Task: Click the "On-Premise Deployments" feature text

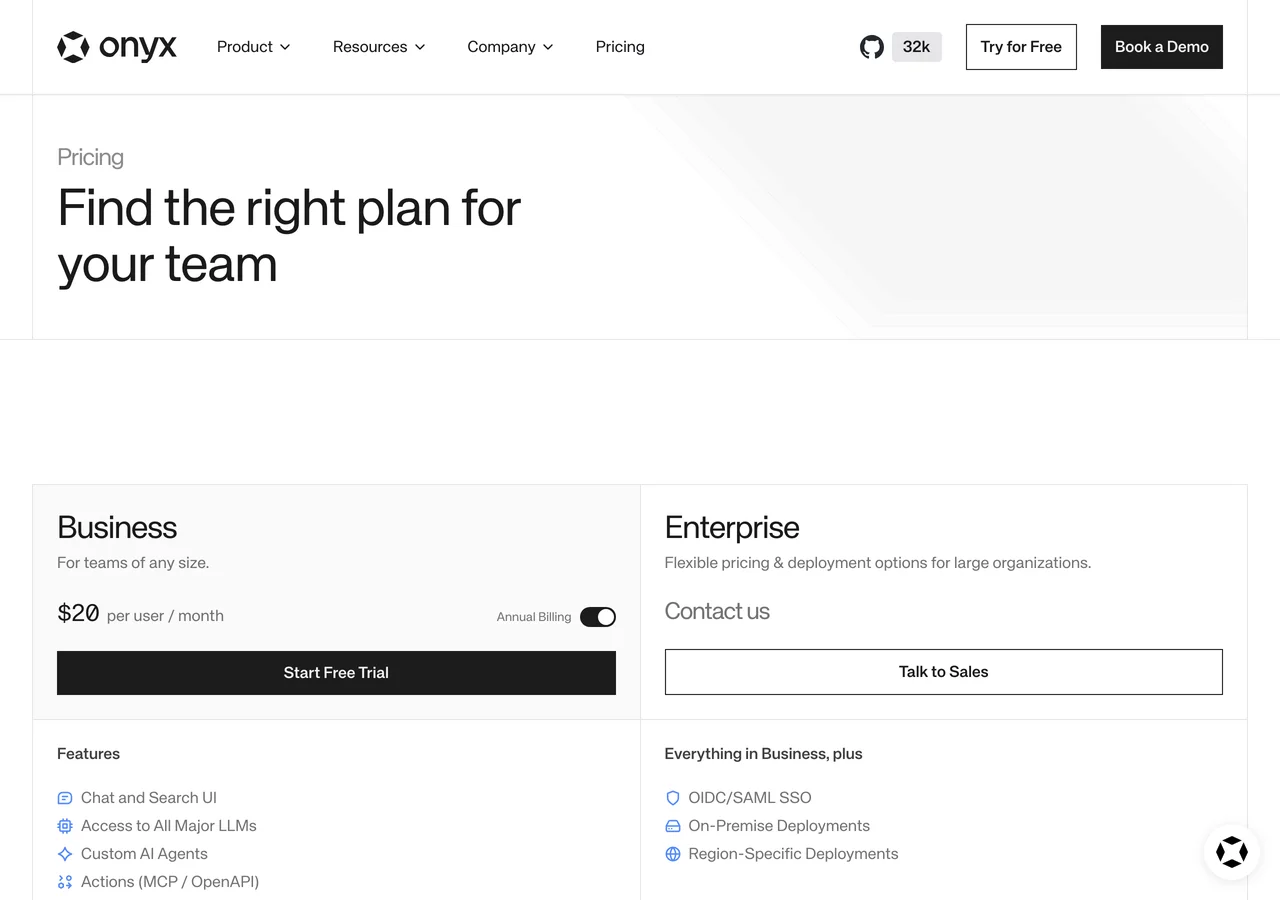Action: [779, 826]
